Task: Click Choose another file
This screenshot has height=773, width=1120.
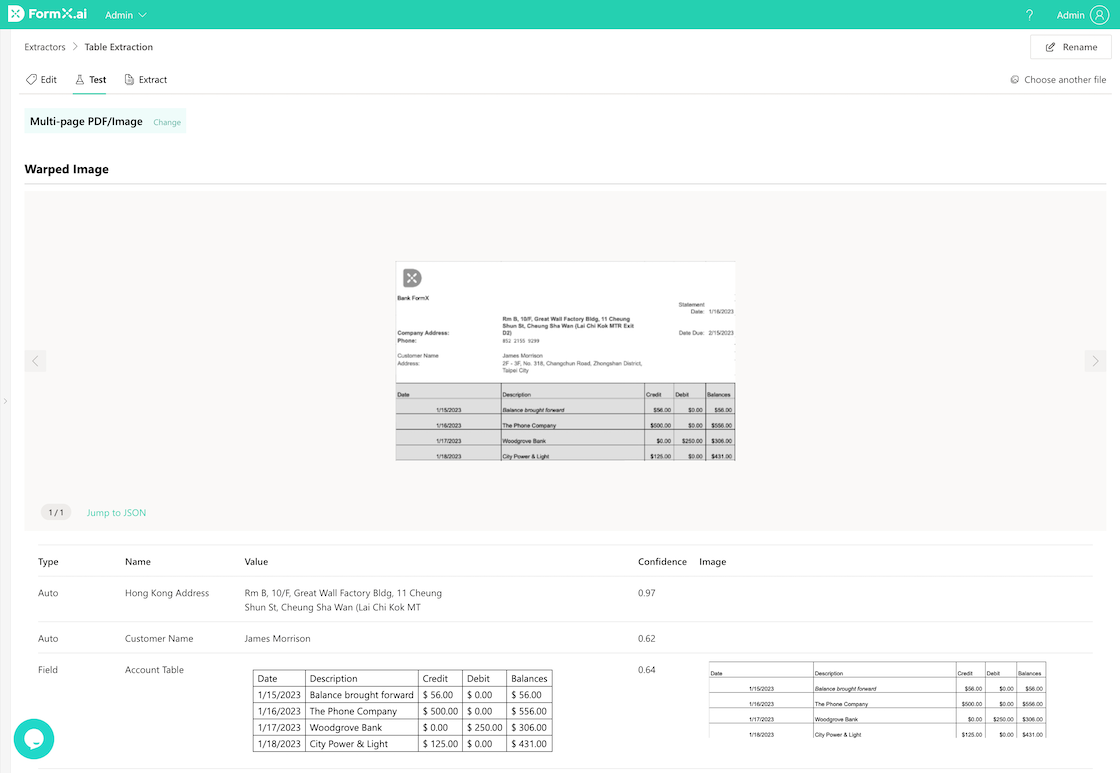Action: 1058,80
